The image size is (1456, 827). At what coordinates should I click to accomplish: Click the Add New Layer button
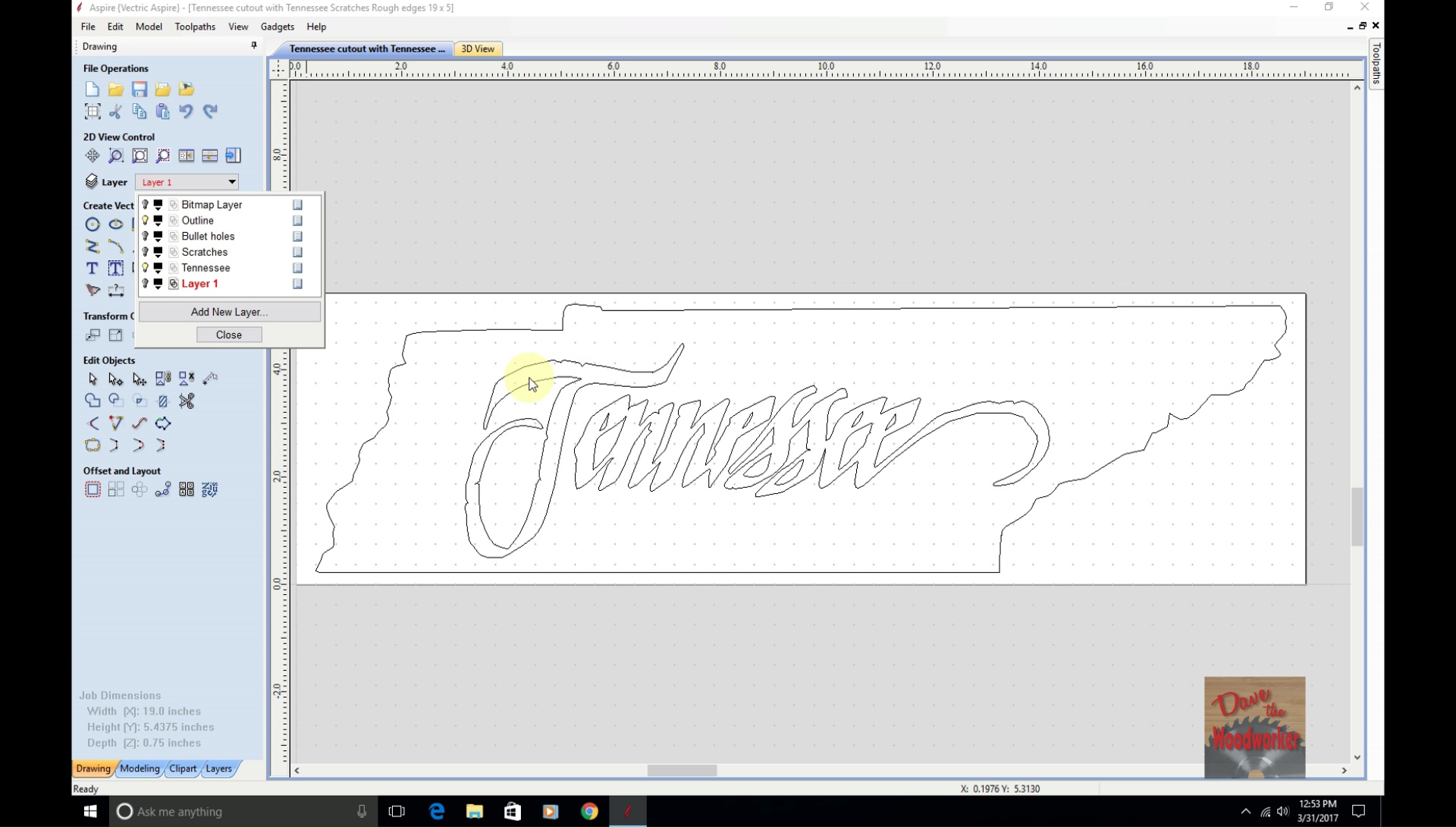[x=229, y=312]
